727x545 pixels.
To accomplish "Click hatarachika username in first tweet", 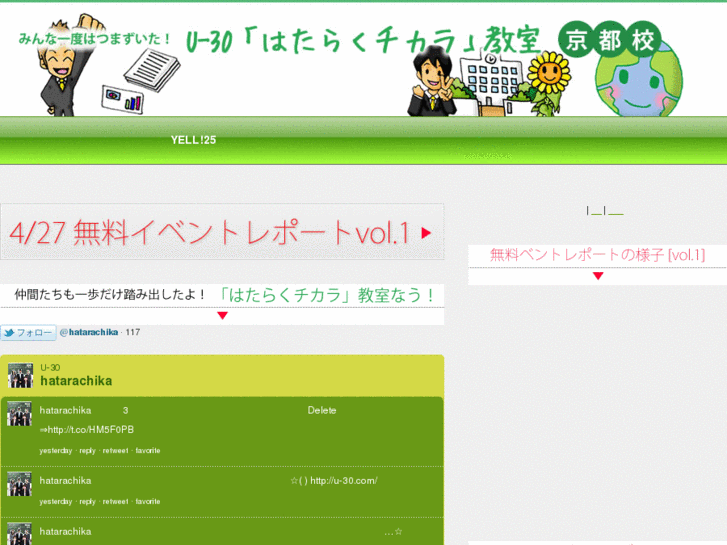I will [x=65, y=410].
